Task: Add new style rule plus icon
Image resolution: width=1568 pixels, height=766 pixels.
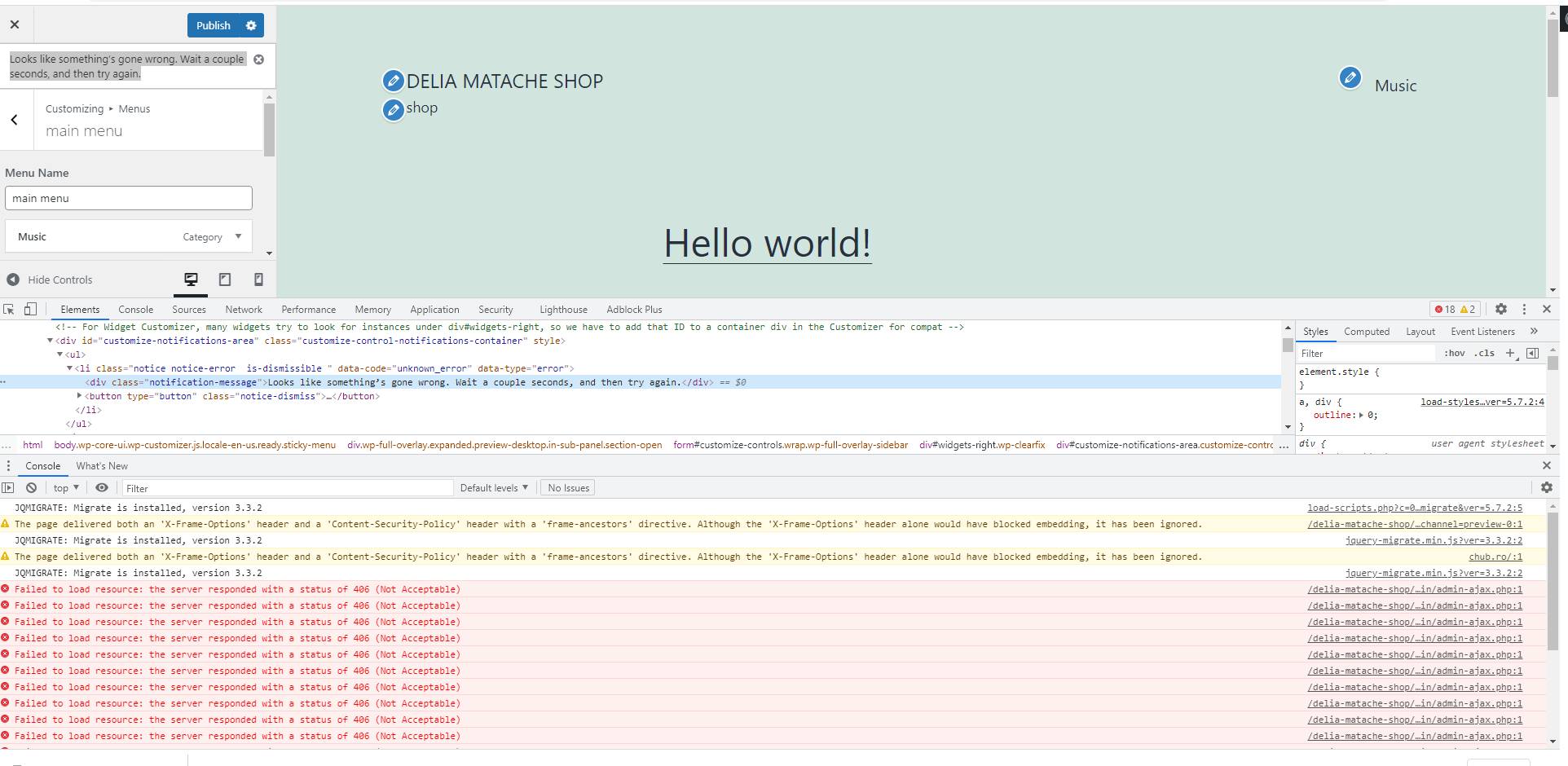Action: 1511,353
